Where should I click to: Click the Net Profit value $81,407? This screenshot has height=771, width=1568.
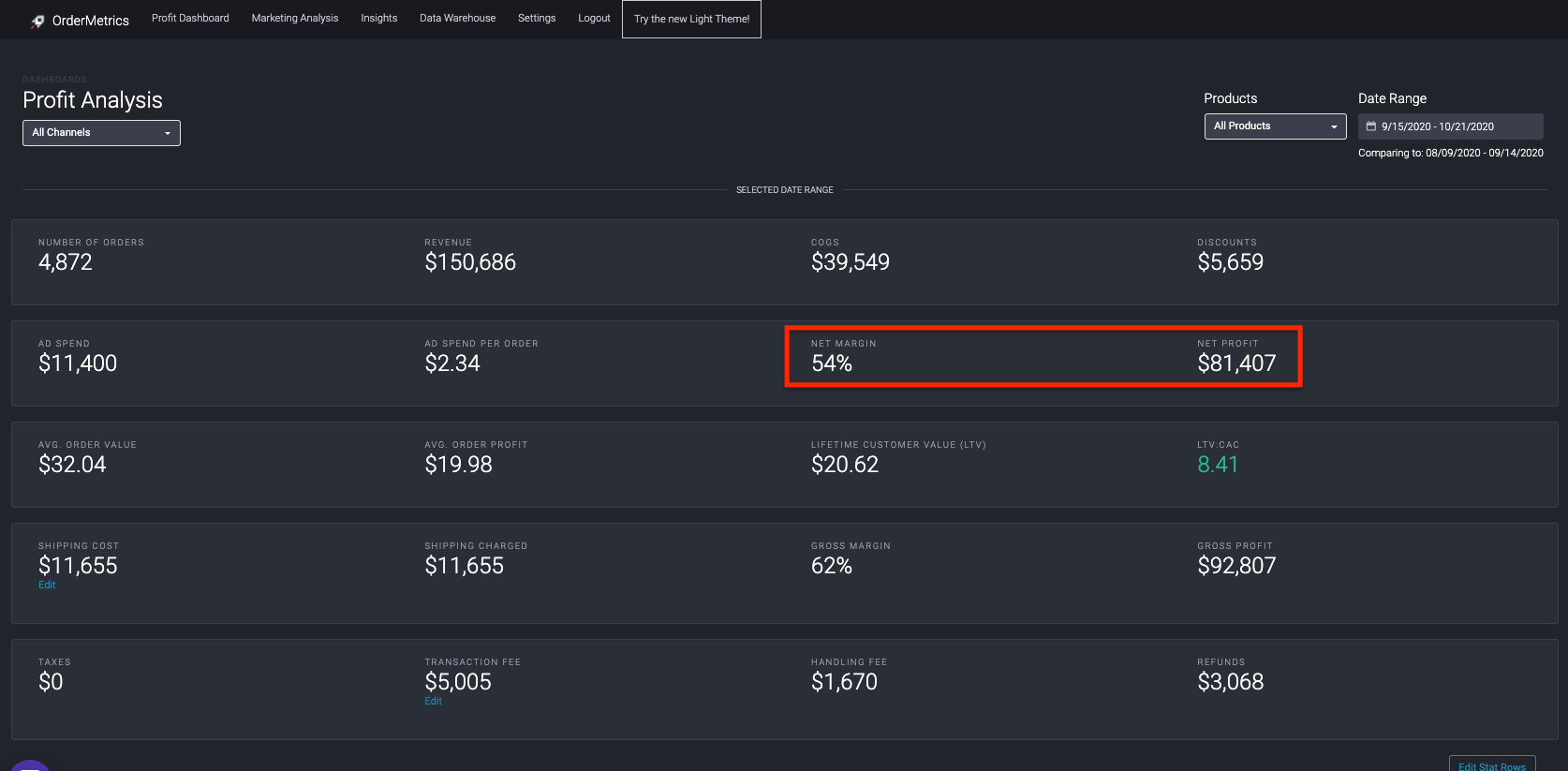(x=1236, y=363)
